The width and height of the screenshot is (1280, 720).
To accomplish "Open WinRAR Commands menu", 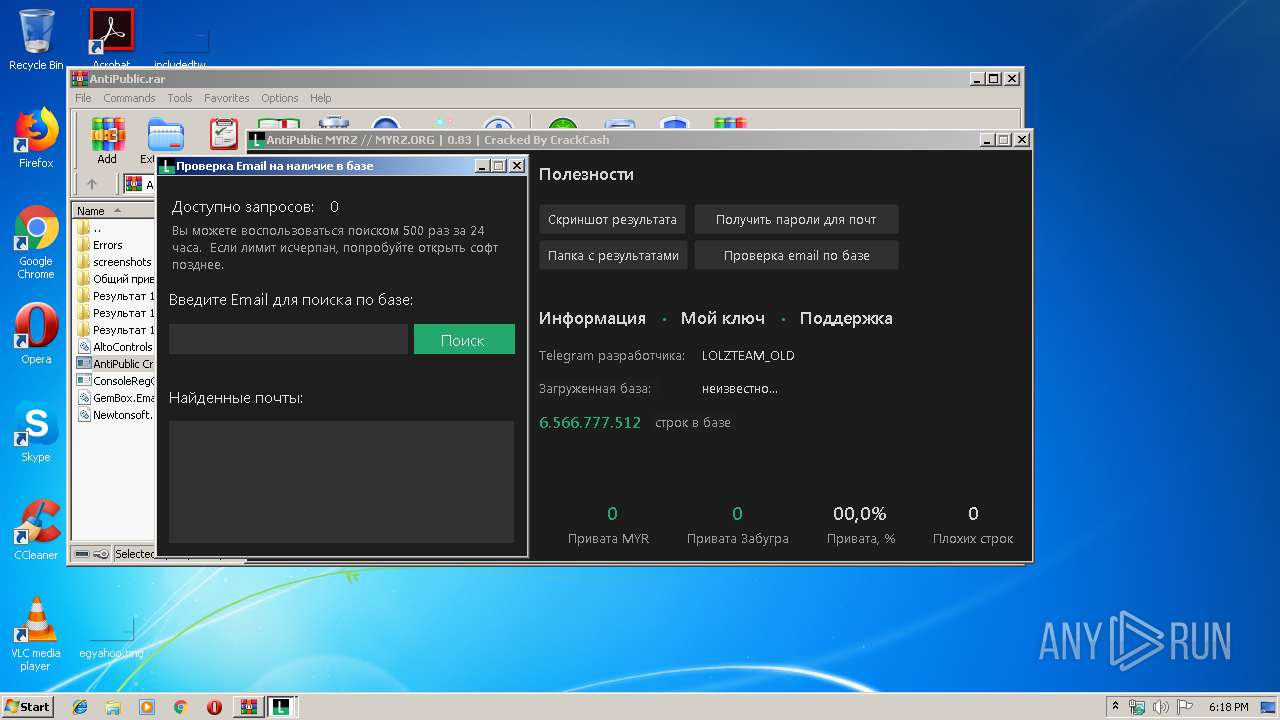I will 129,98.
